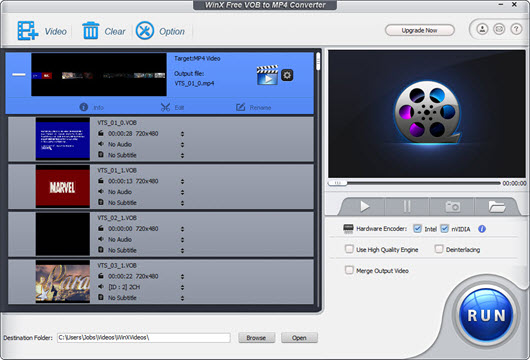Add a video with the Video button
The width and height of the screenshot is (530, 360).
pyautogui.click(x=42, y=31)
